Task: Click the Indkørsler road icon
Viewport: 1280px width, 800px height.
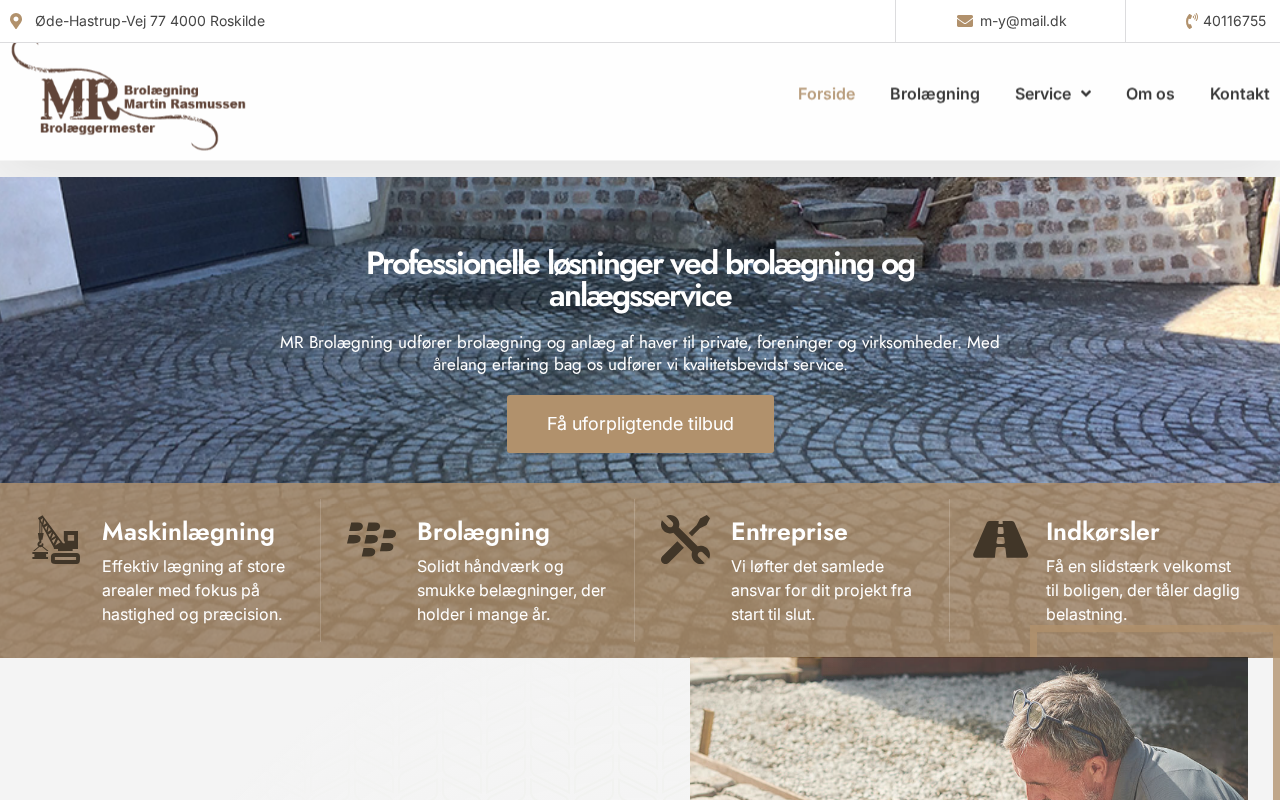Action: 1000,540
